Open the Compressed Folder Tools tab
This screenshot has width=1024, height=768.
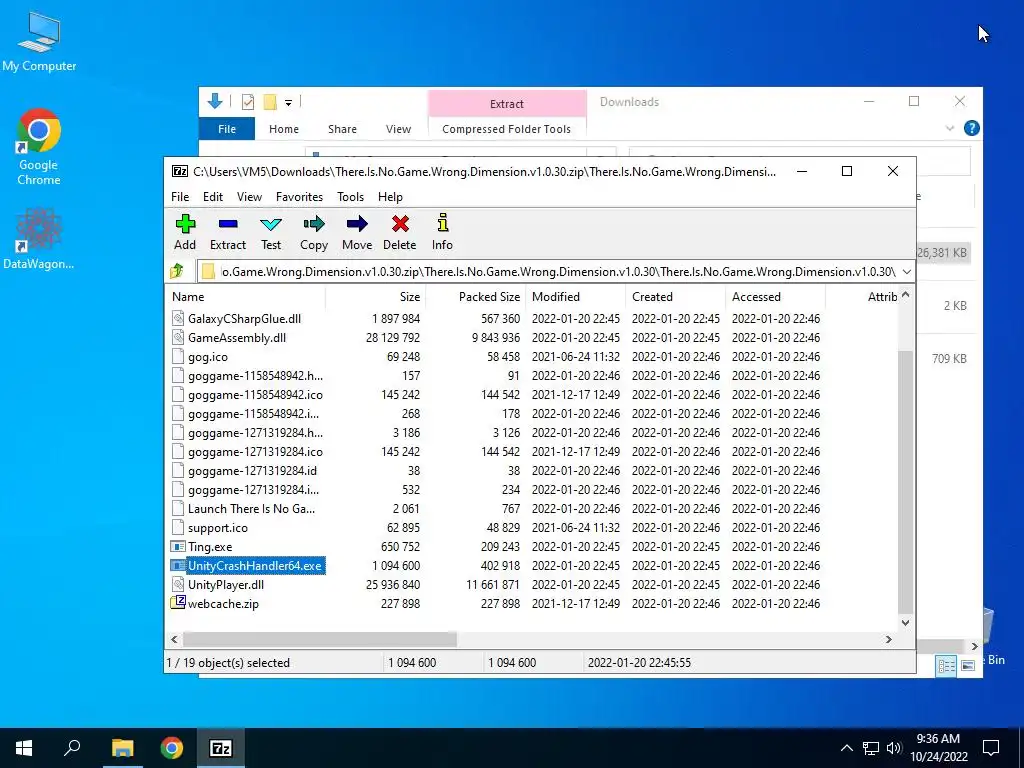(x=507, y=129)
